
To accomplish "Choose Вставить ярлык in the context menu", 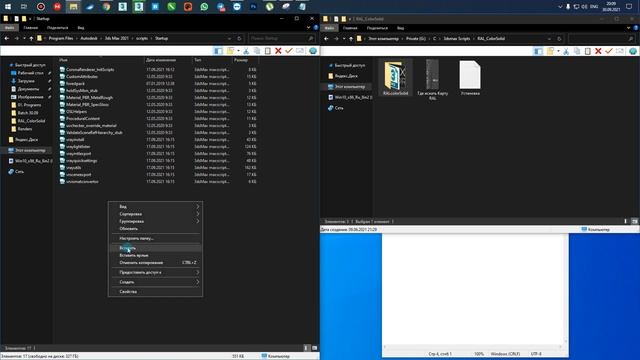I will tap(156, 255).
